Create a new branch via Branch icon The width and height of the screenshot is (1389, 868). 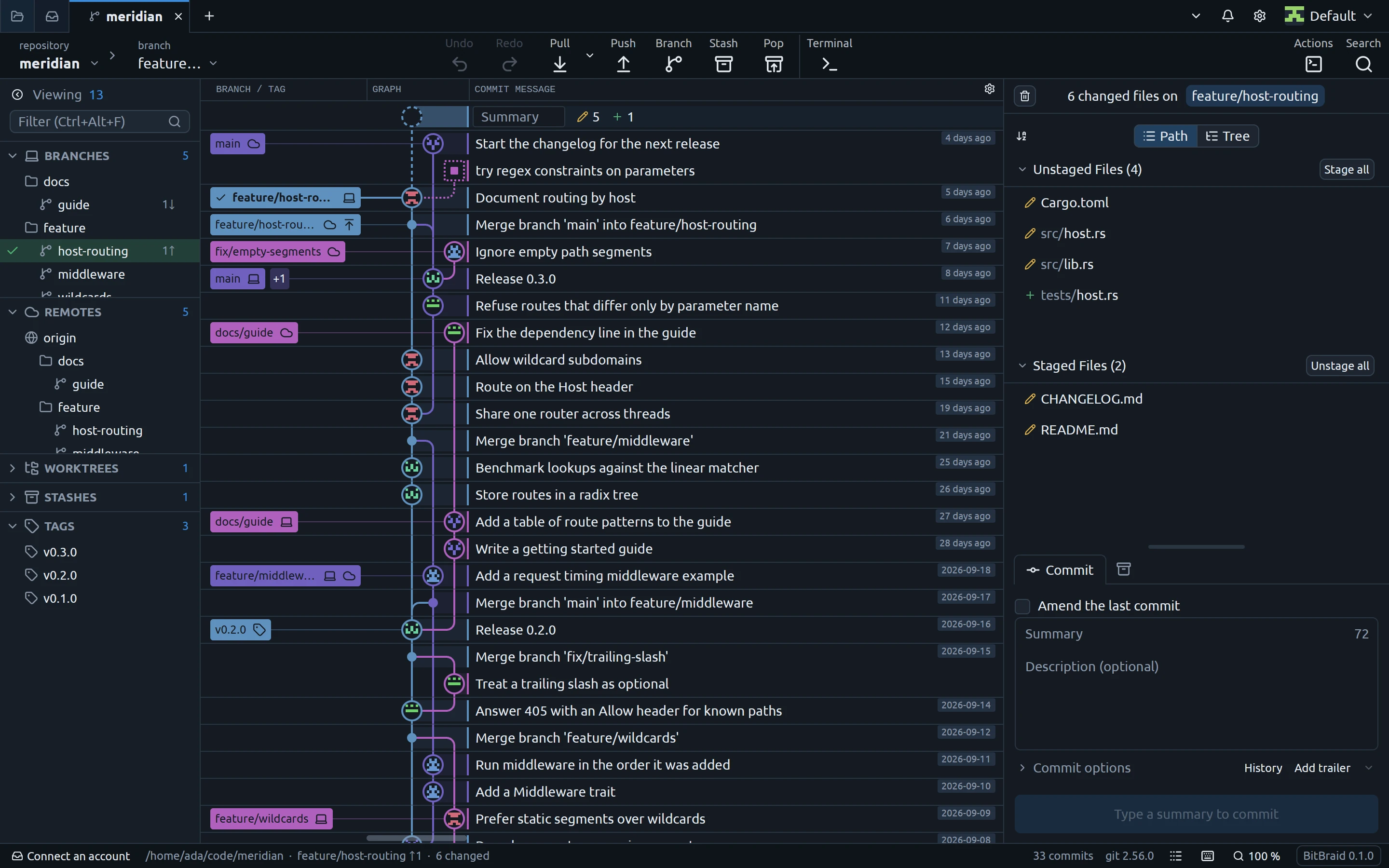pyautogui.click(x=673, y=64)
